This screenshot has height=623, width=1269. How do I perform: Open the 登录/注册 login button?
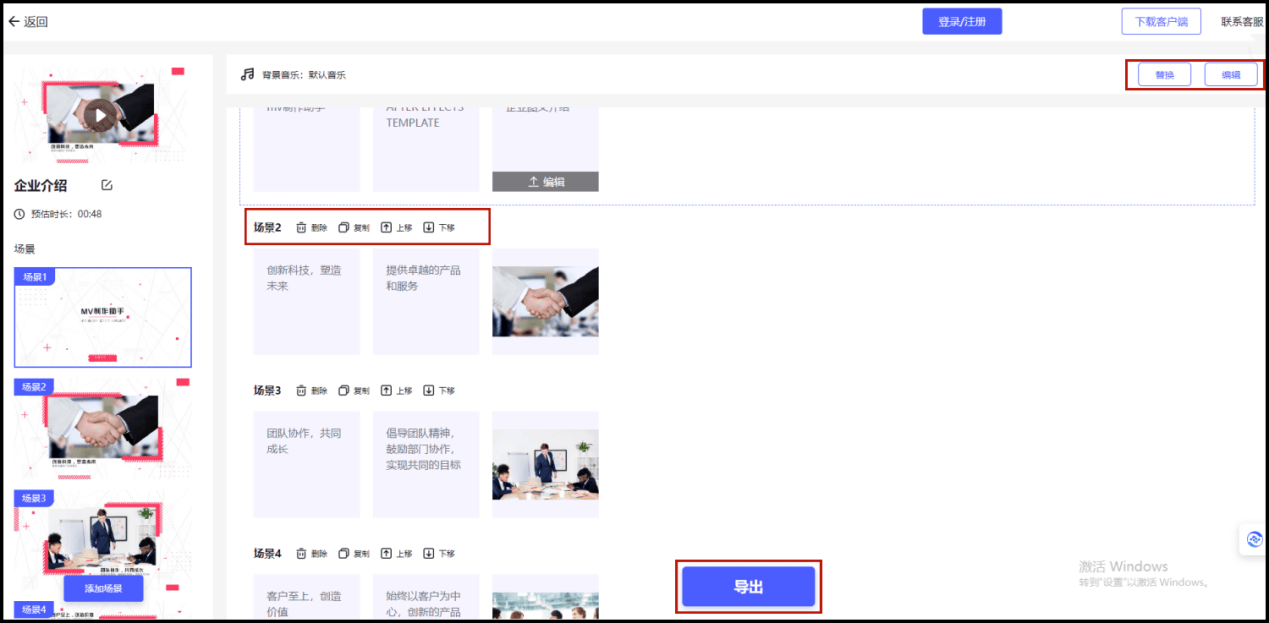962,21
